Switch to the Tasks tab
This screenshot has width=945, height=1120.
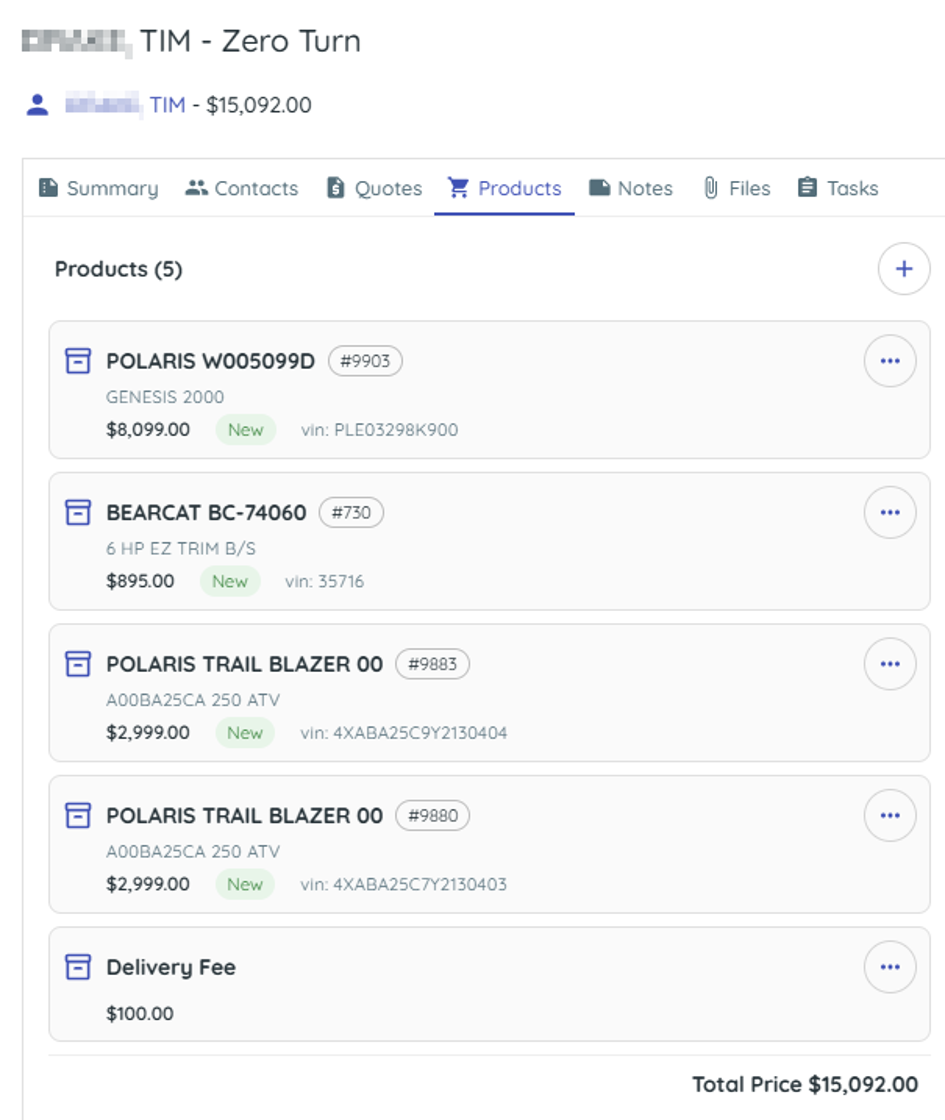(838, 188)
